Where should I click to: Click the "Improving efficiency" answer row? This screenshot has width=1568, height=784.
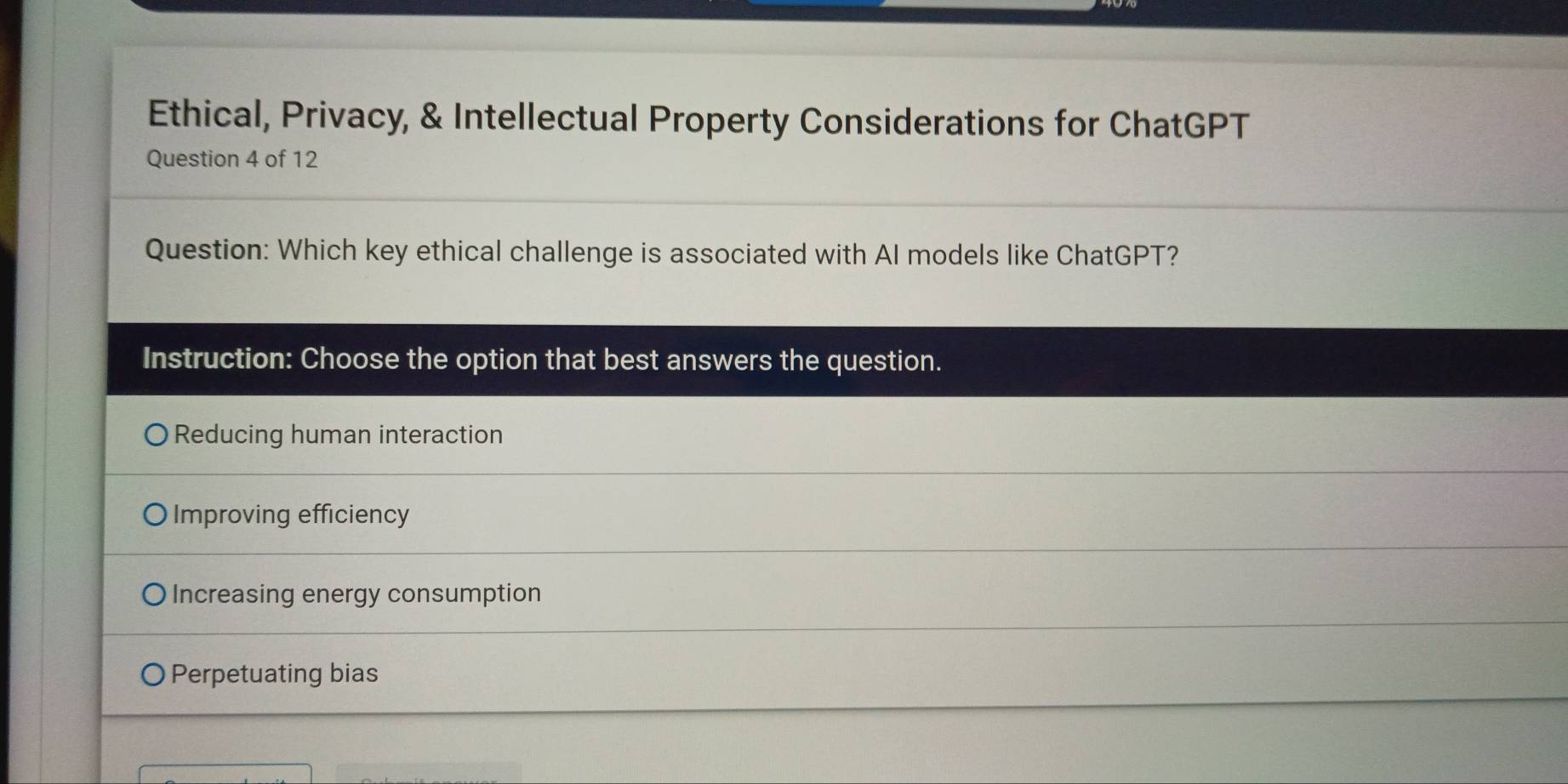coord(596,514)
